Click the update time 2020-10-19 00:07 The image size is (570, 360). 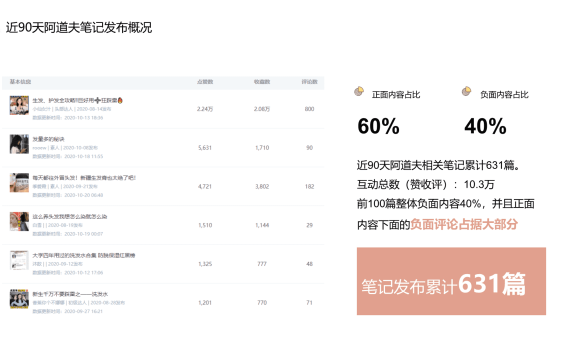coord(84,234)
